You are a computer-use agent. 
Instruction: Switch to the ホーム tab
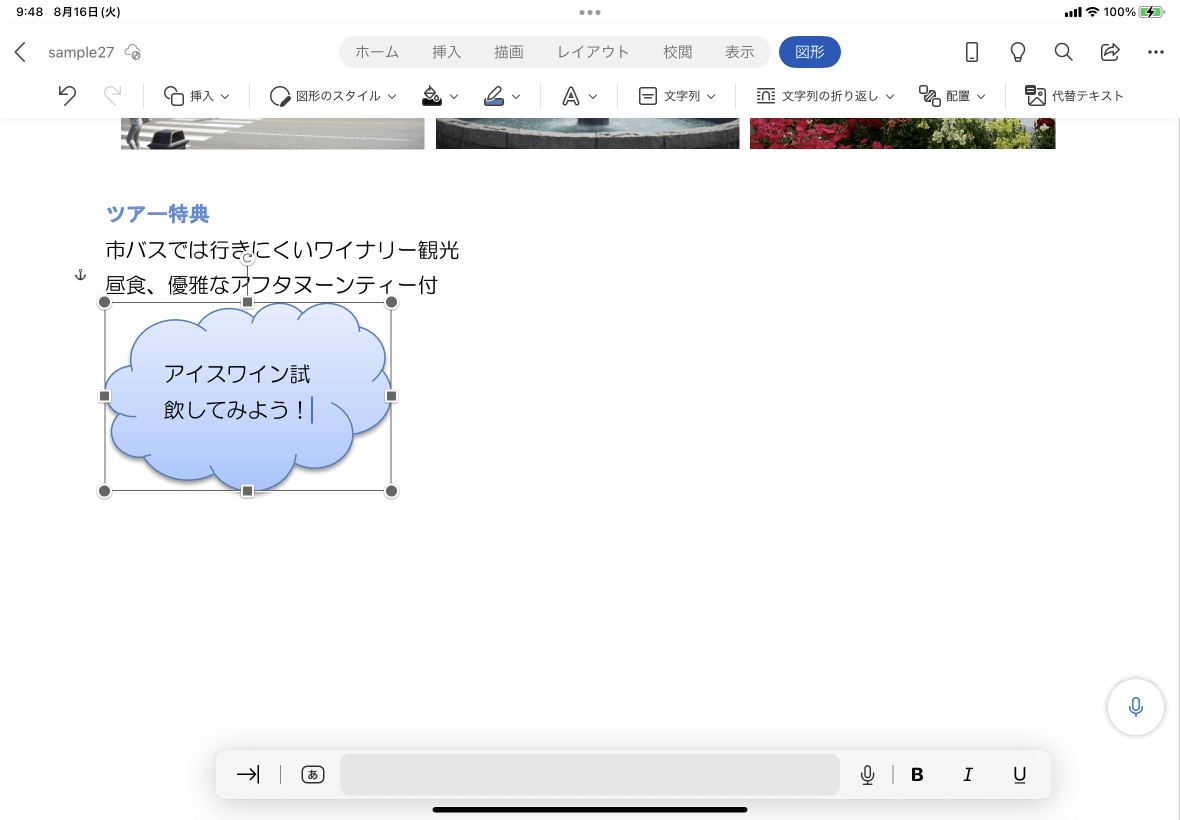pos(377,52)
